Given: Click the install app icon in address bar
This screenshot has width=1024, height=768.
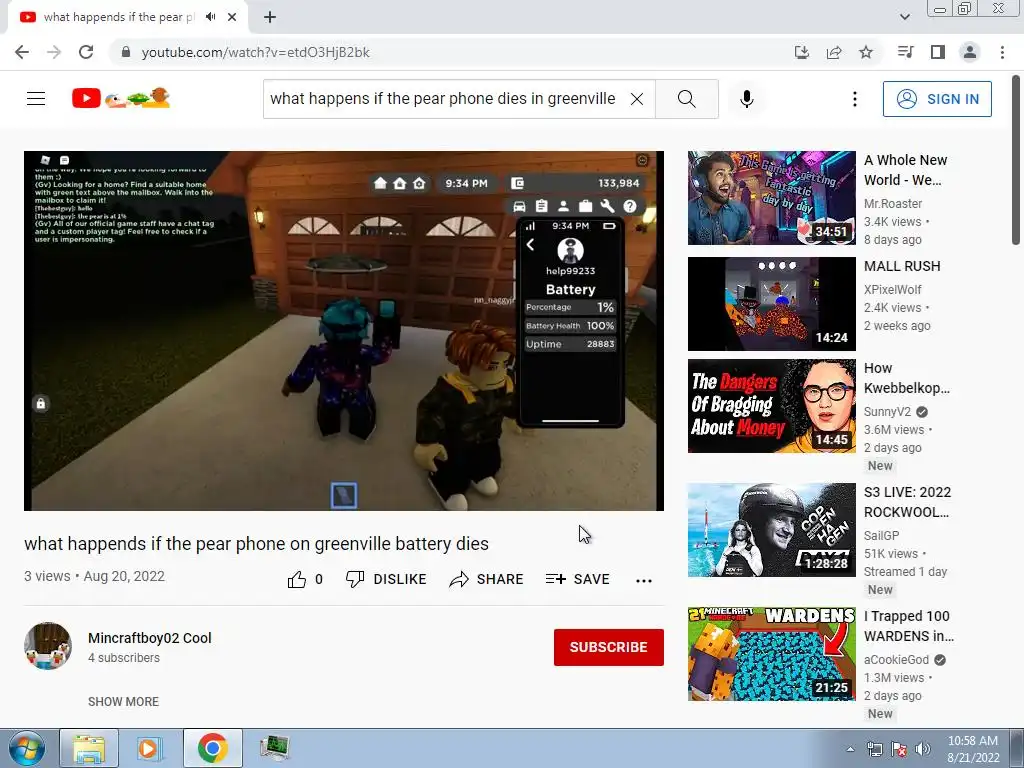Looking at the screenshot, I should coord(802,52).
